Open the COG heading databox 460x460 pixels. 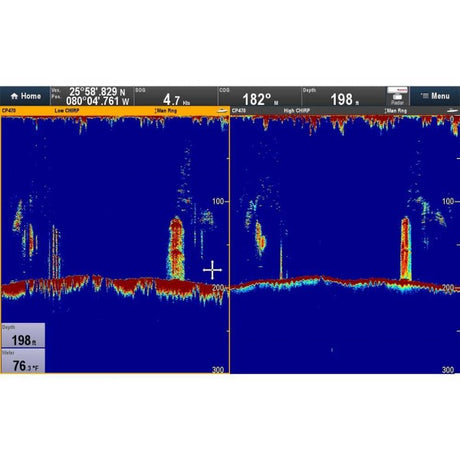point(260,96)
